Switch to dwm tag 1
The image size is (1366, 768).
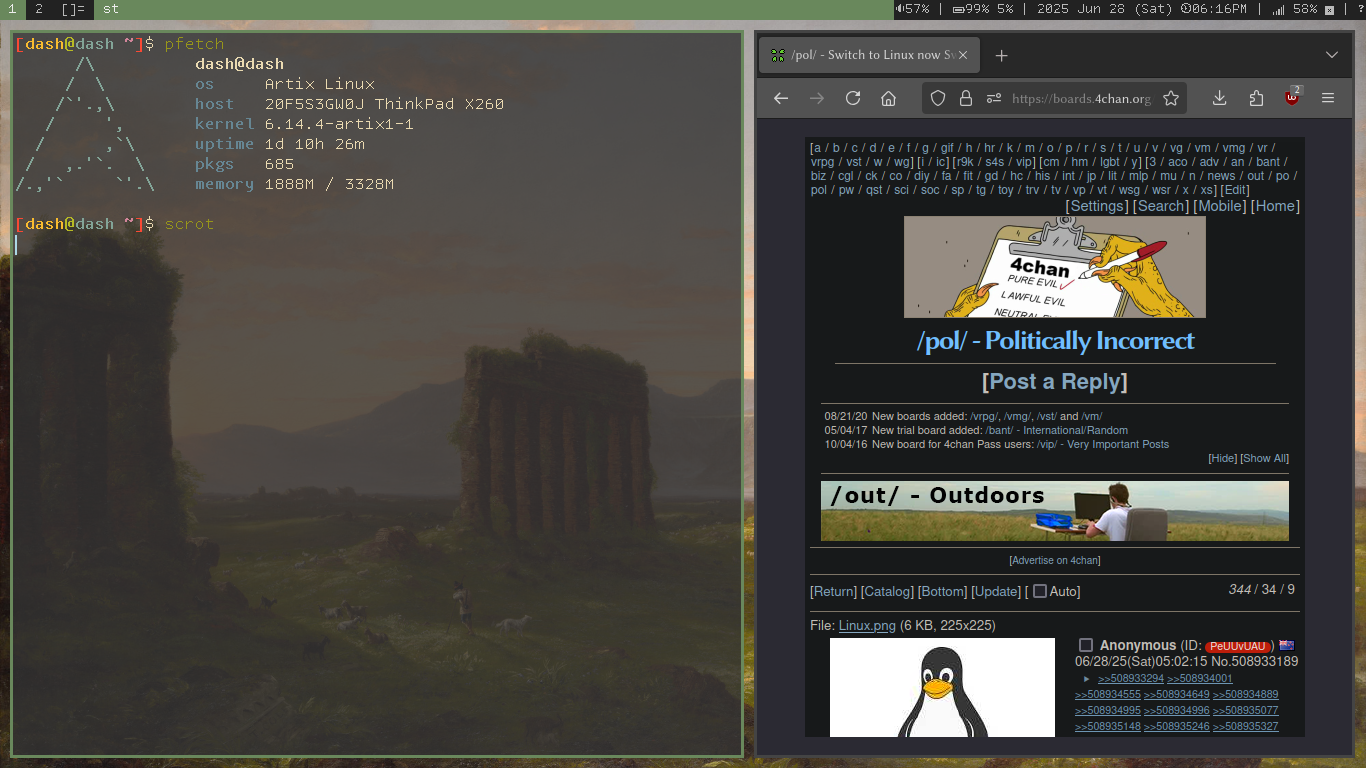pos(12,9)
